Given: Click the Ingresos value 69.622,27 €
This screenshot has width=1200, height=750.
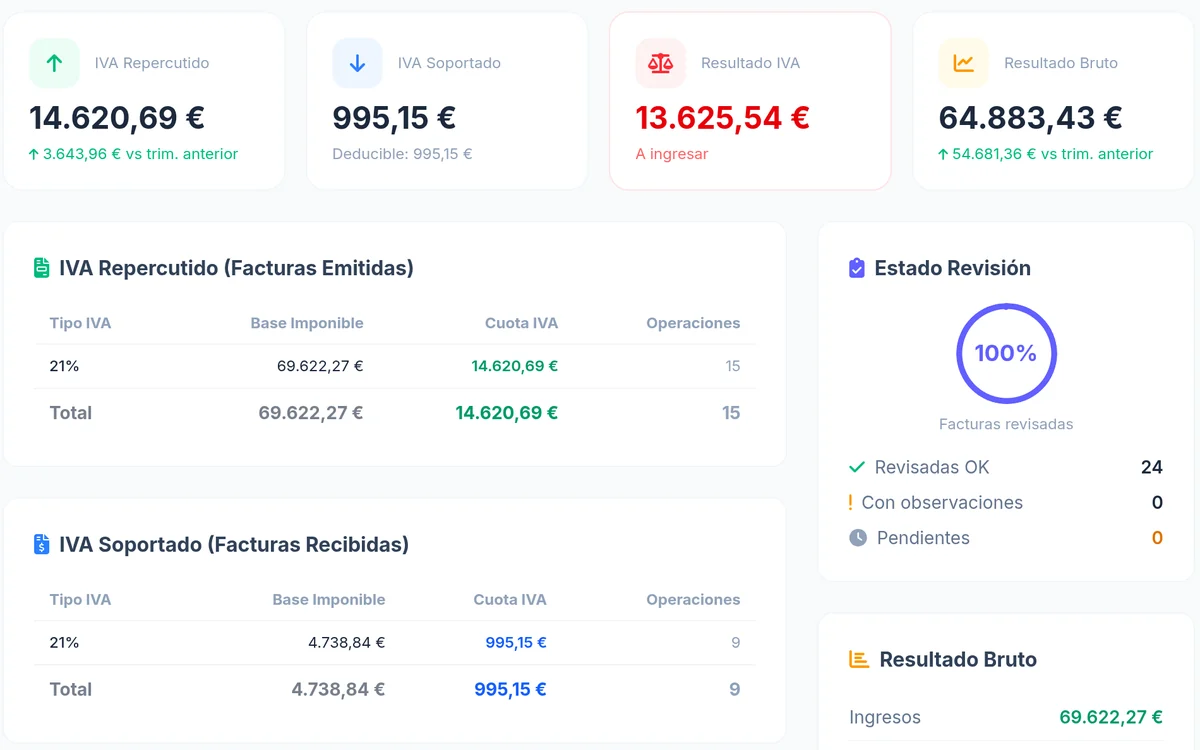Looking at the screenshot, I should point(1111,717).
